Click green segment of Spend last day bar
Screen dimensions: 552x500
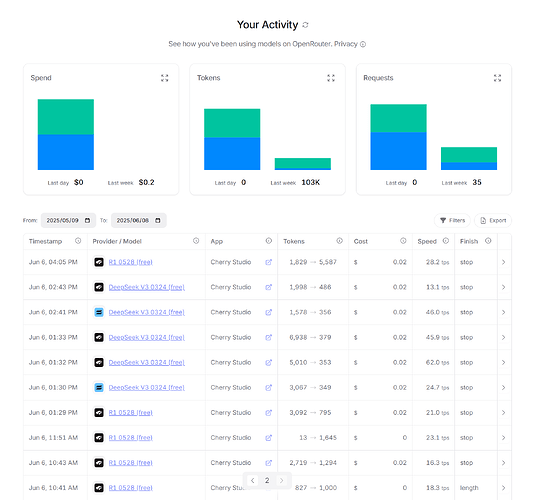point(66,117)
